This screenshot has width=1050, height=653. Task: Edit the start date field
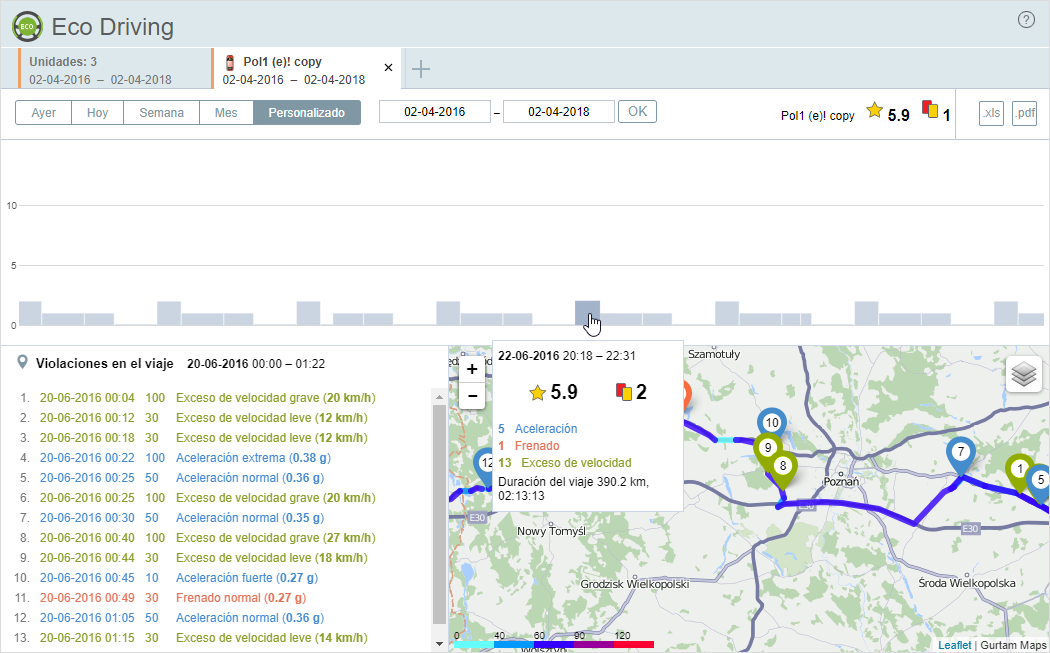(x=434, y=112)
